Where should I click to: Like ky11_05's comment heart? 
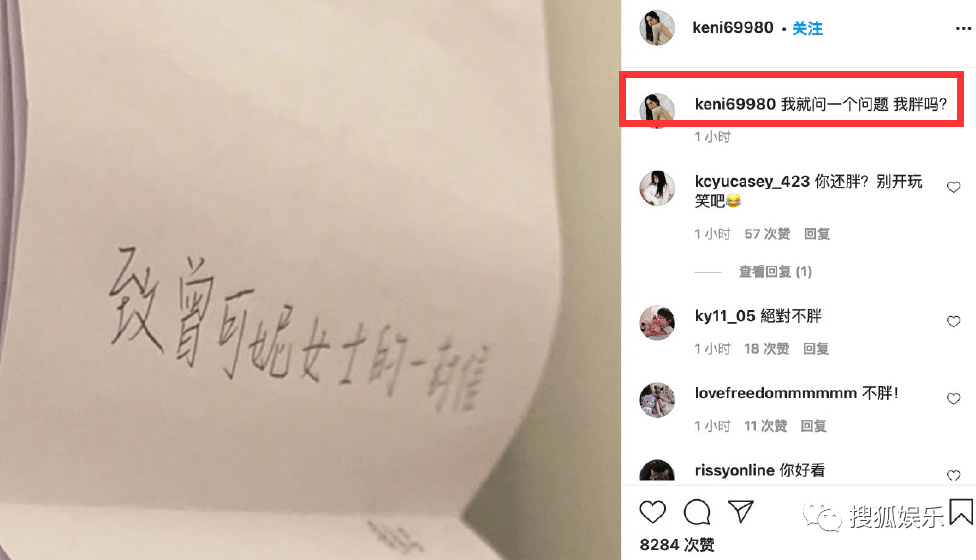point(954,322)
